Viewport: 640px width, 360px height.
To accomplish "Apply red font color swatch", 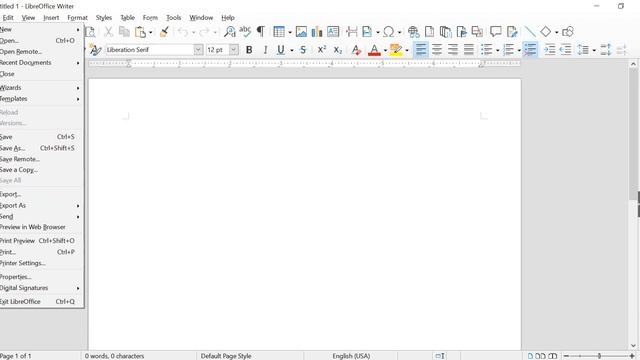I will click(x=374, y=50).
